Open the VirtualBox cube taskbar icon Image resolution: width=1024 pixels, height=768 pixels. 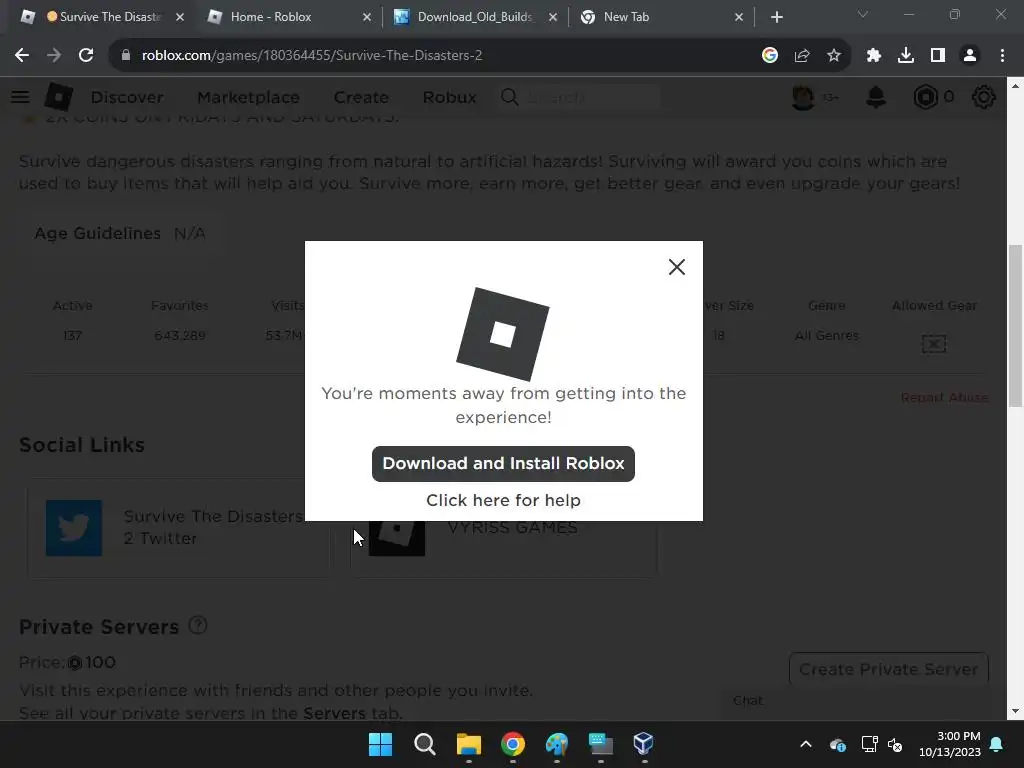(x=643, y=744)
